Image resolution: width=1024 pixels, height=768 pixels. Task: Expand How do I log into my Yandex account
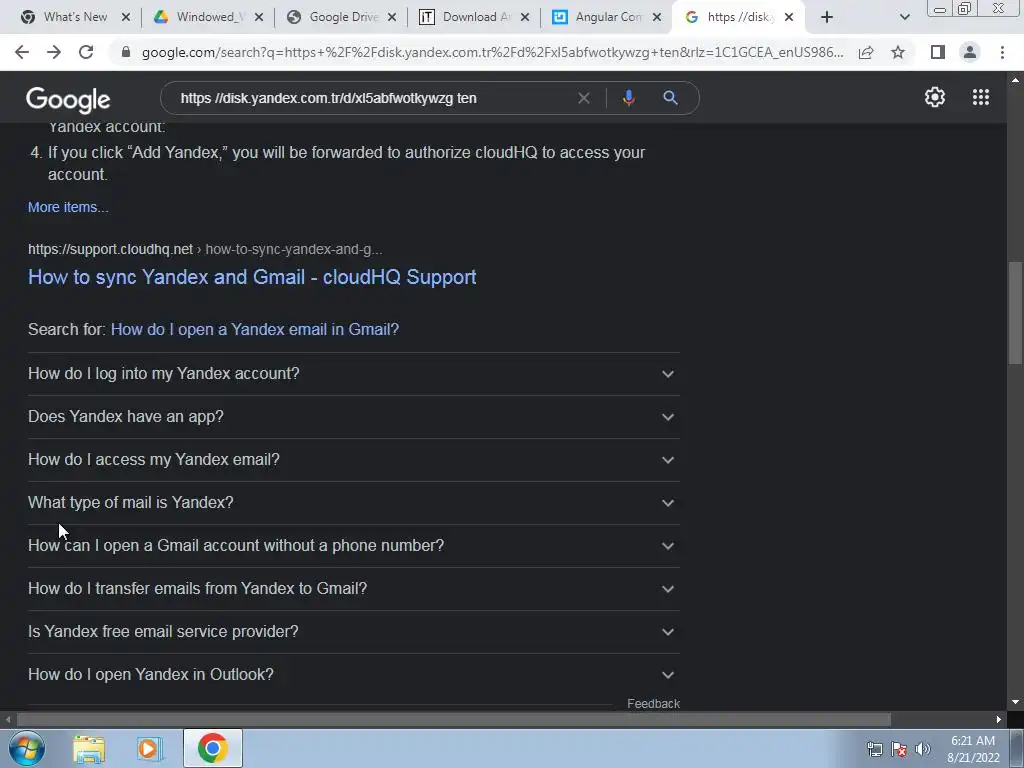[x=353, y=374]
